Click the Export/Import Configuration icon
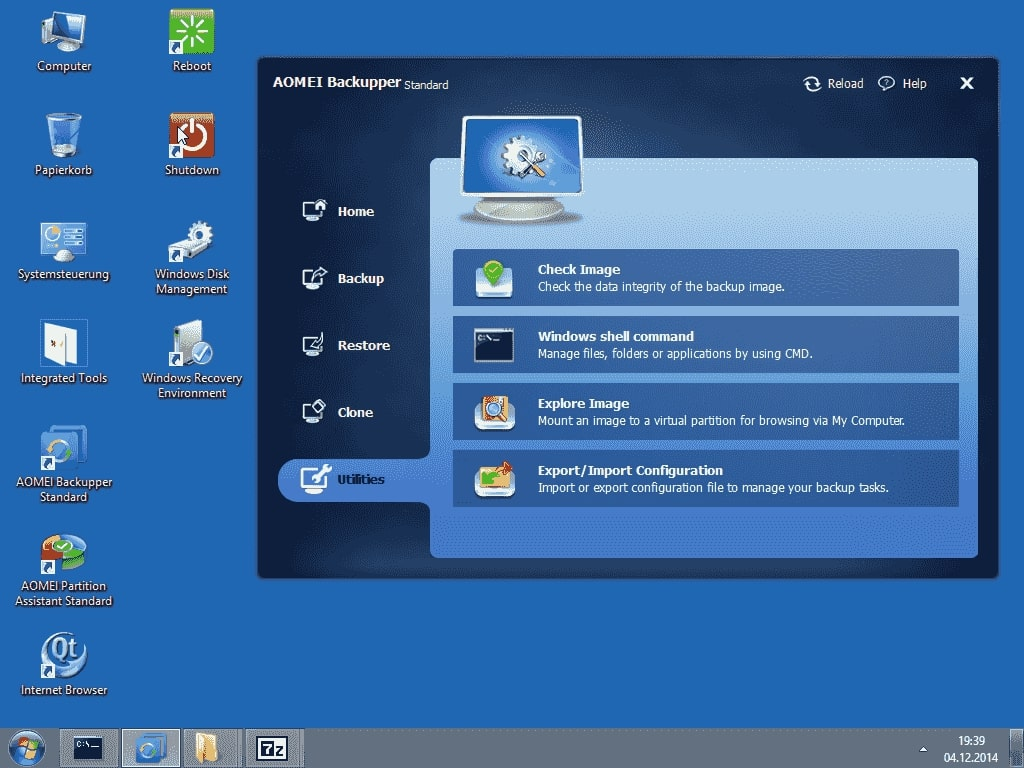Viewport: 1024px width, 768px height. click(494, 479)
